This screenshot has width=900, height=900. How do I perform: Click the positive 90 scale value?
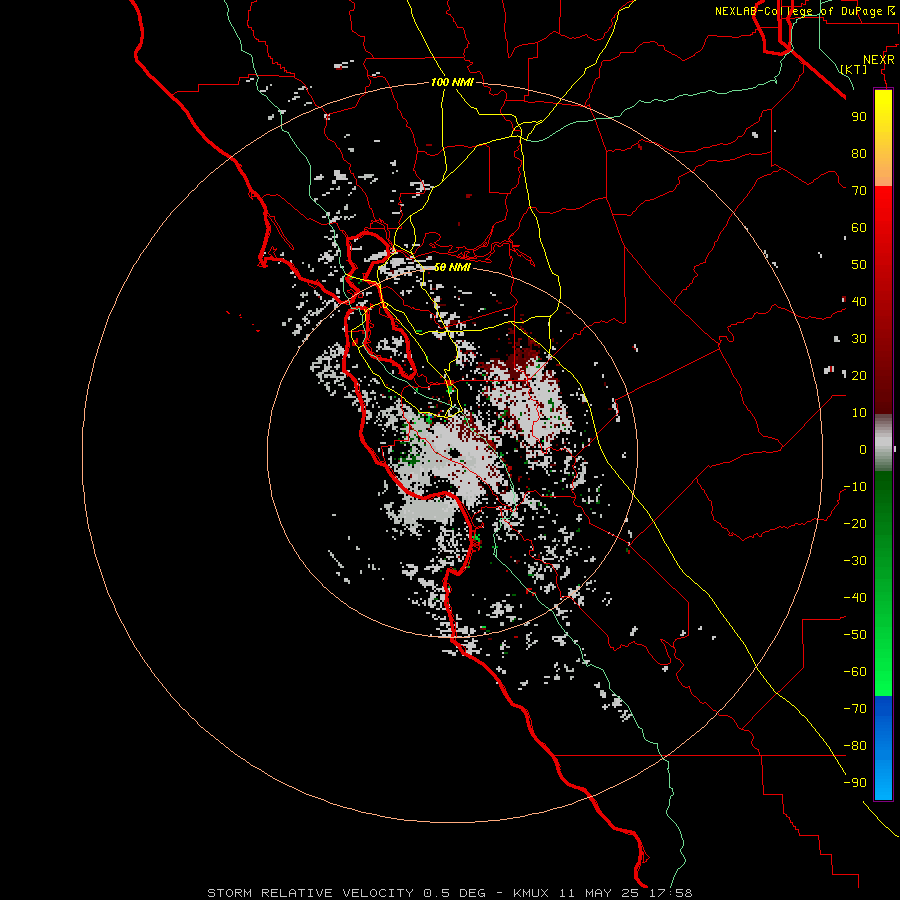point(859,117)
